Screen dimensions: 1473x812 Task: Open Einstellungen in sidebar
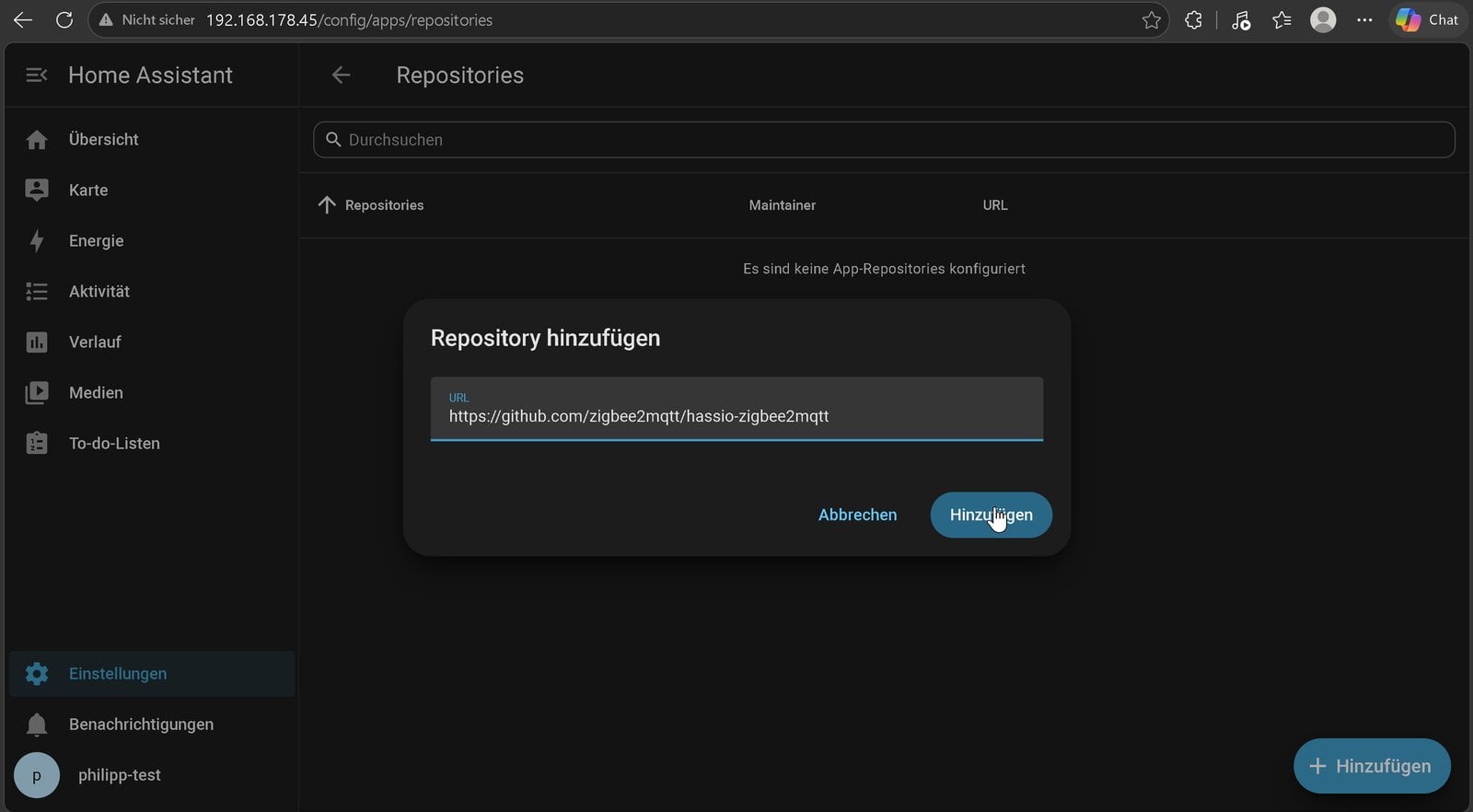tap(152, 674)
